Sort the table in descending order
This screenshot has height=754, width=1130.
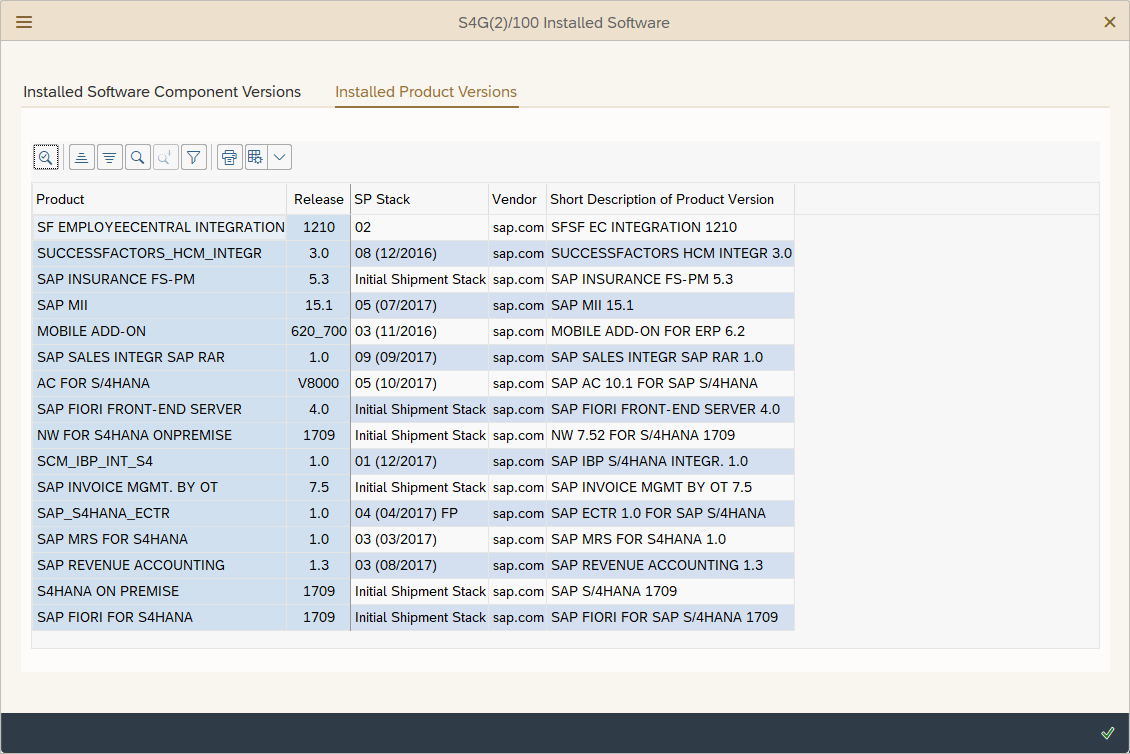pyautogui.click(x=110, y=157)
